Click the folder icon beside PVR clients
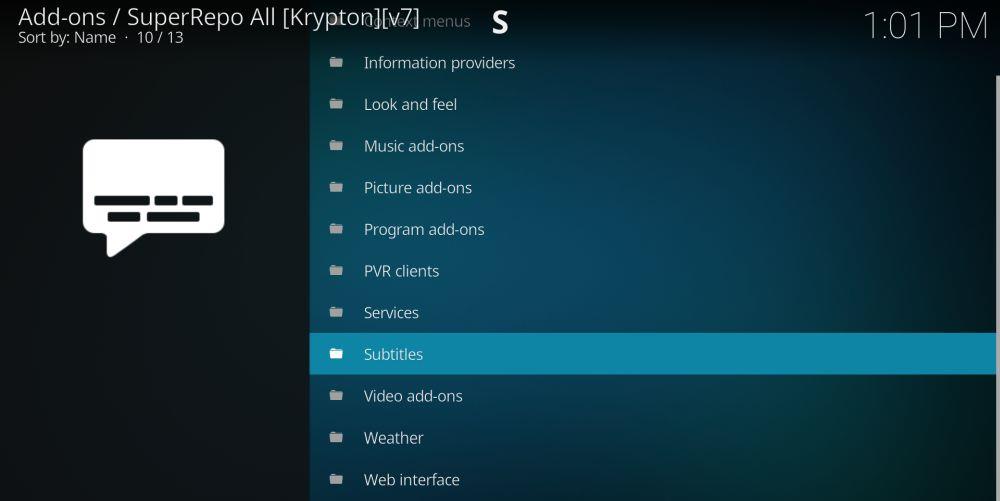 click(336, 271)
